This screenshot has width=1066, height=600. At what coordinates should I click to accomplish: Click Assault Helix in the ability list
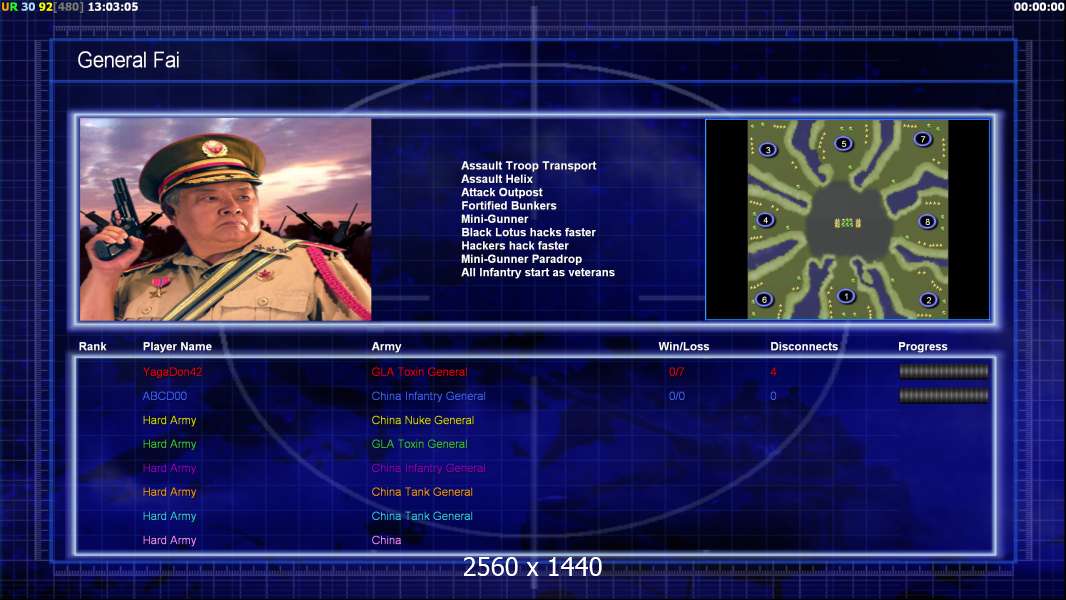pyautogui.click(x=497, y=179)
